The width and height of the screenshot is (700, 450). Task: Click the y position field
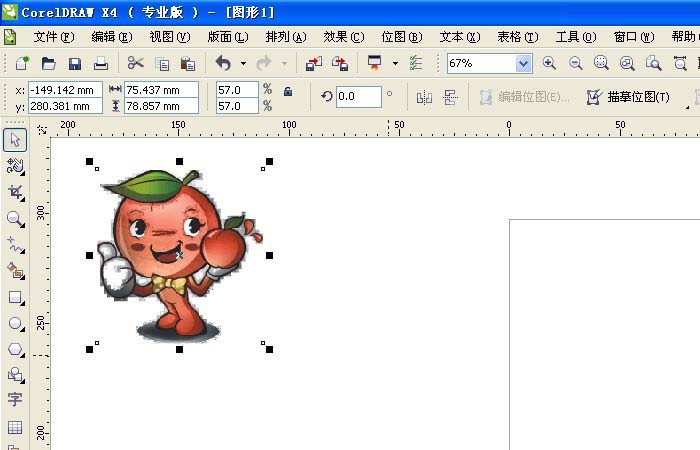[65, 106]
